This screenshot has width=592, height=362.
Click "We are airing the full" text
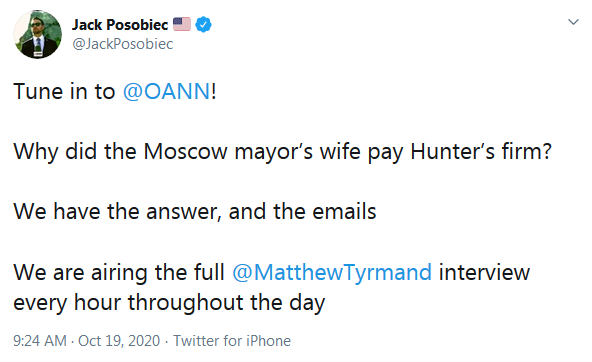[x=119, y=272]
